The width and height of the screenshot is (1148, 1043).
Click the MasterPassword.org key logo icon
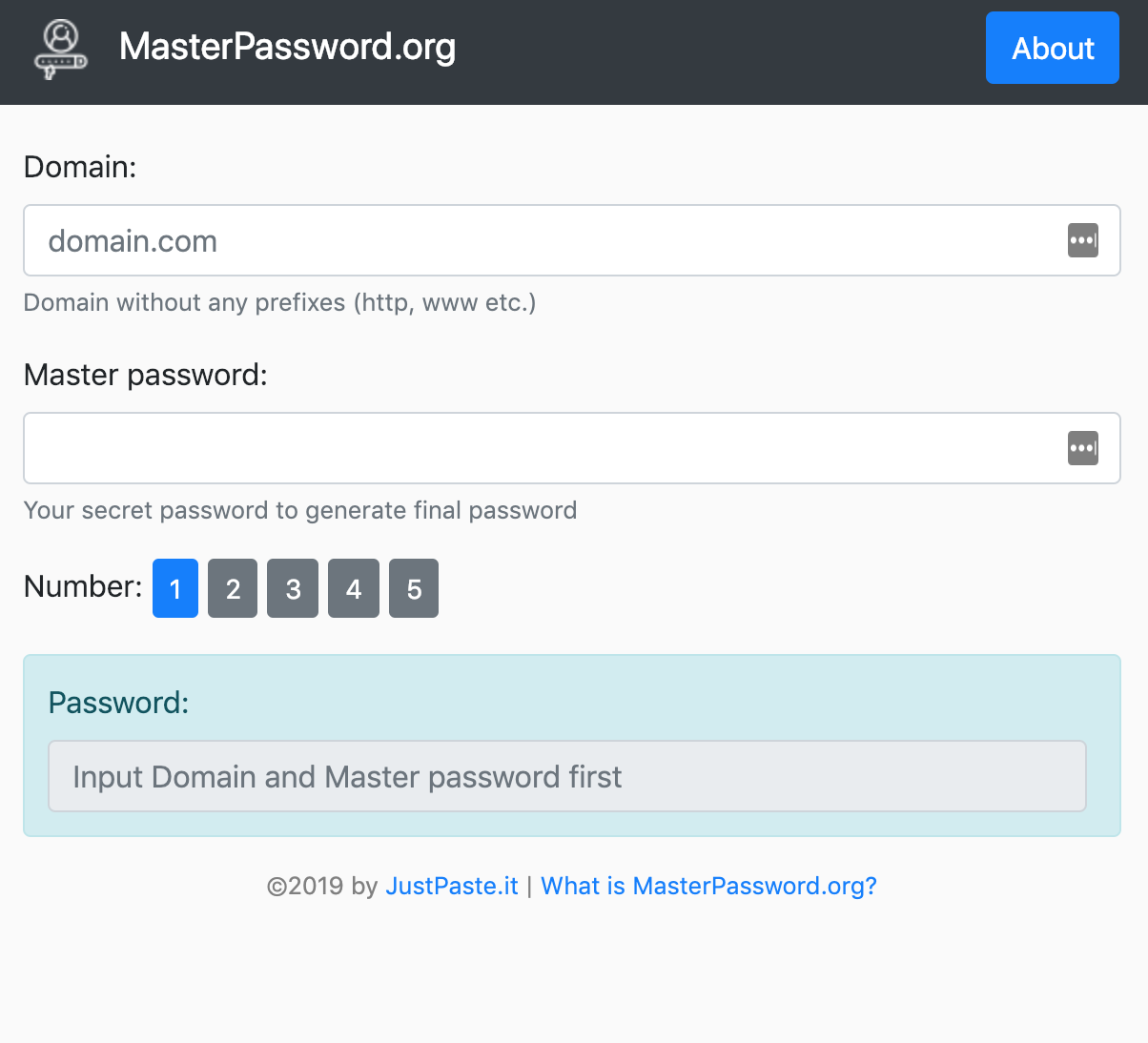tap(59, 46)
